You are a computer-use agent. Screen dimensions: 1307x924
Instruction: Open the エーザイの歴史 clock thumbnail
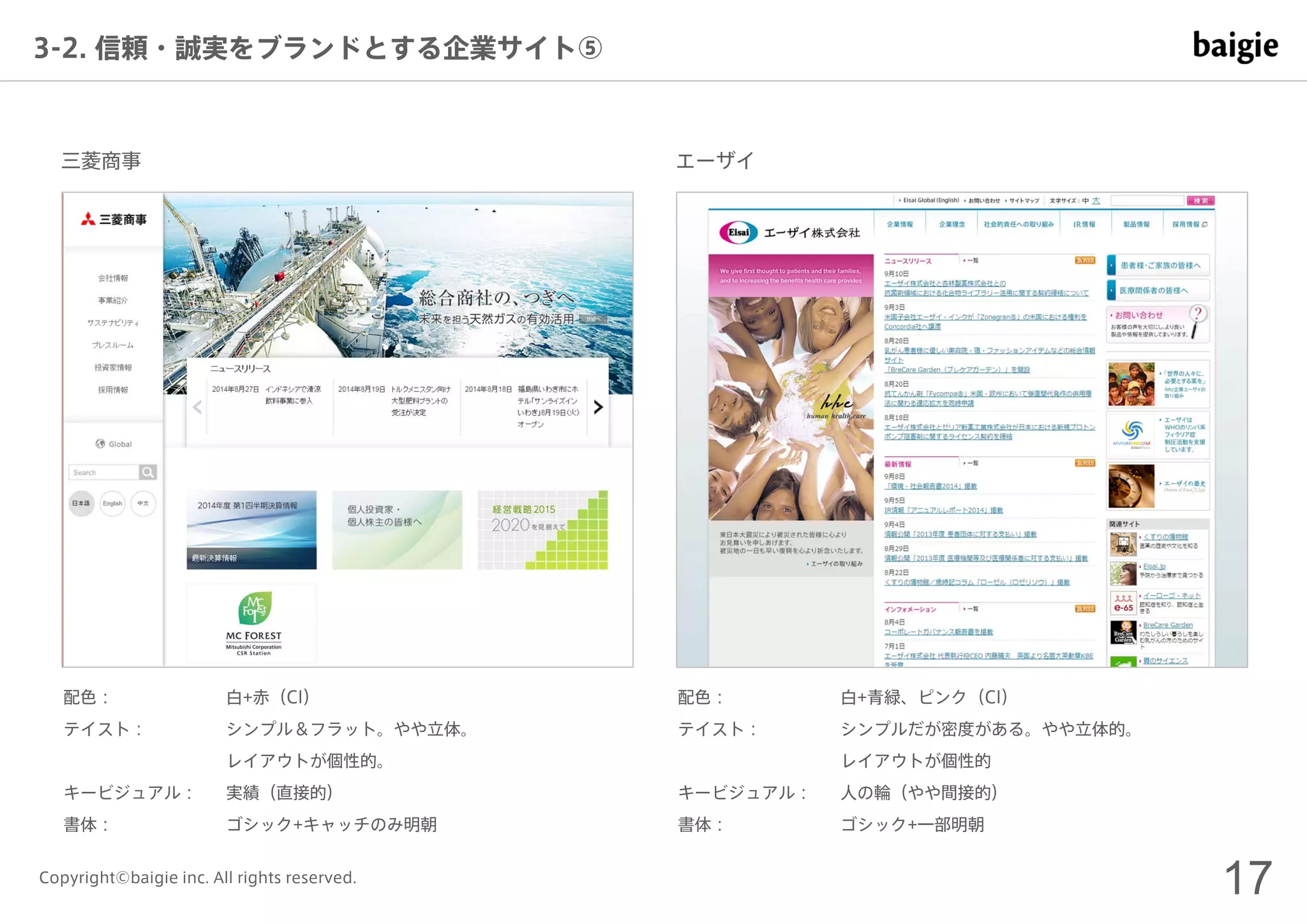[1131, 486]
